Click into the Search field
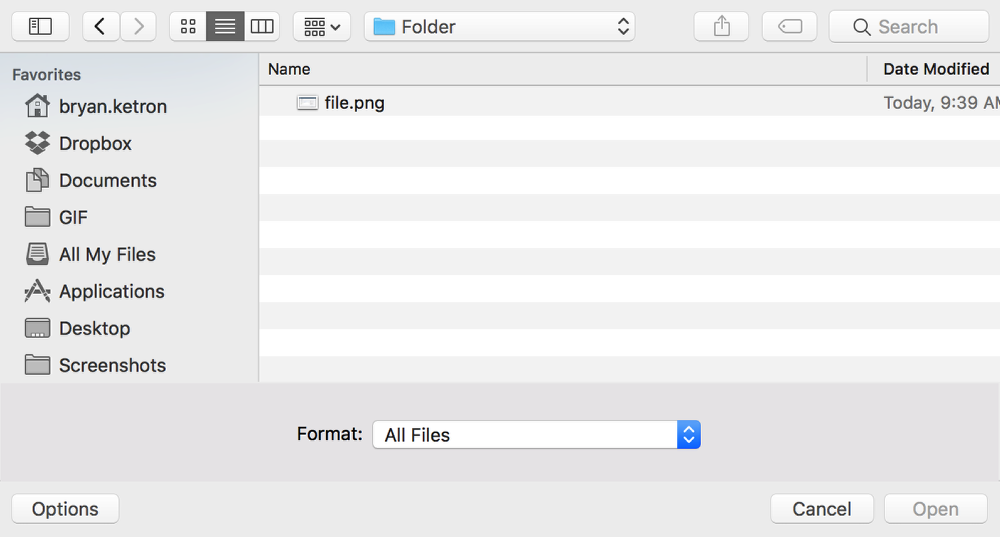This screenshot has height=537, width=1000. tap(909, 26)
